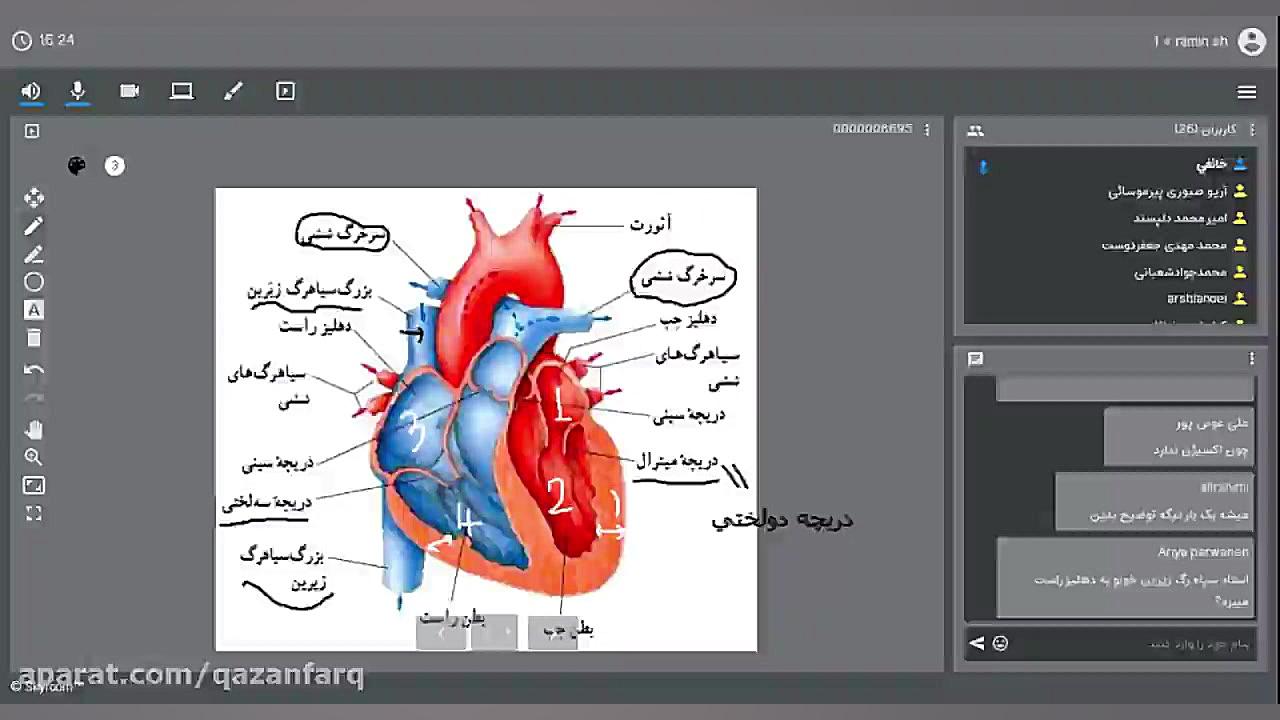The image size is (1280, 720).
Task: Select the Circle shape tool
Action: click(x=34, y=282)
